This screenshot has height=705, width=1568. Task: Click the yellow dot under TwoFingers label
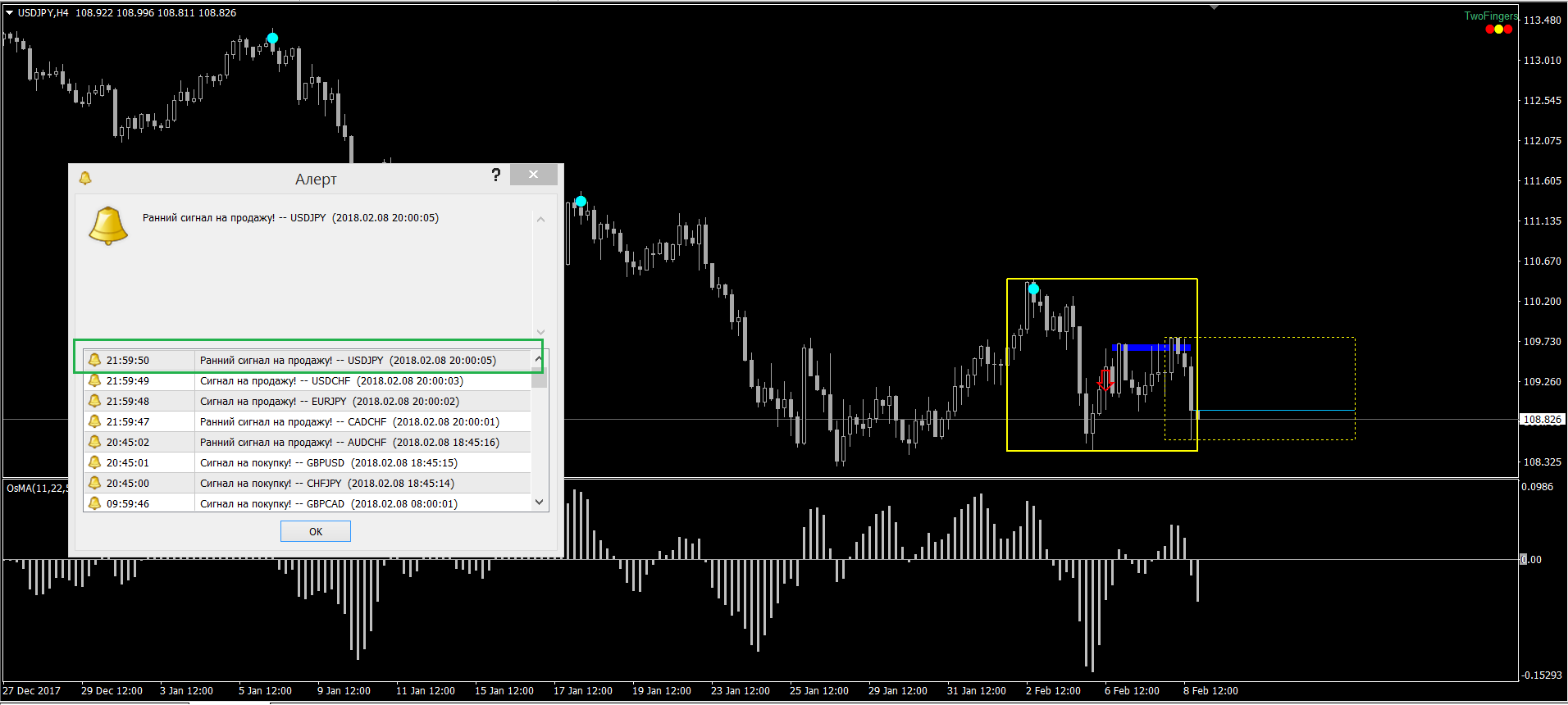[1499, 30]
